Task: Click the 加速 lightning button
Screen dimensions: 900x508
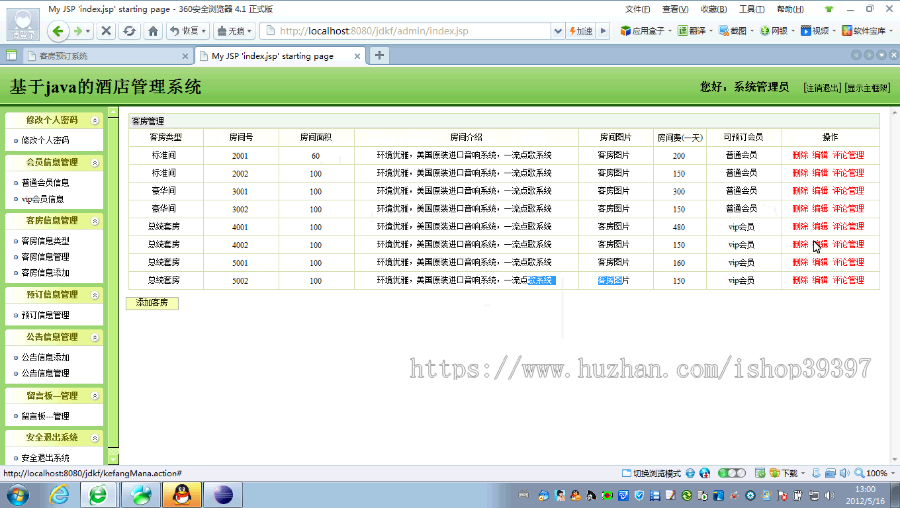Action: pos(580,31)
